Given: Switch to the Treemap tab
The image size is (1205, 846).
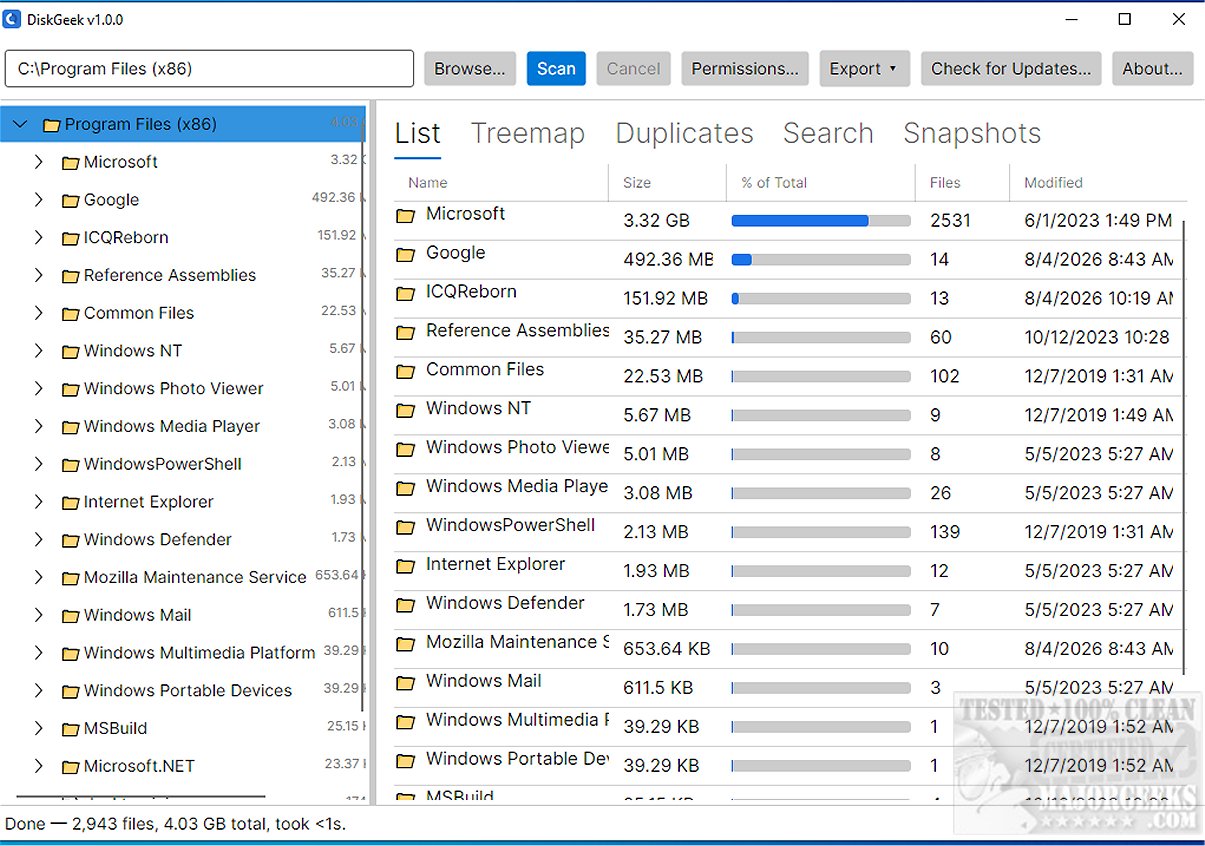Looking at the screenshot, I should (x=528, y=134).
